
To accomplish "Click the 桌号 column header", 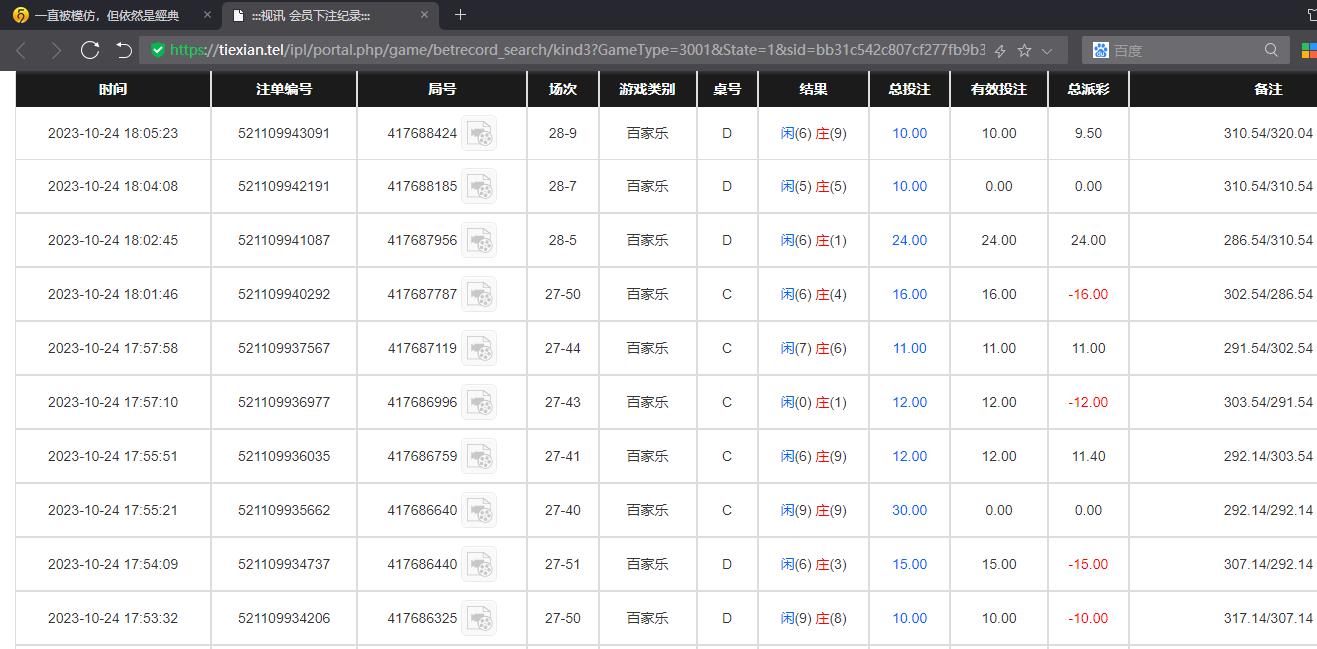I will coord(727,89).
